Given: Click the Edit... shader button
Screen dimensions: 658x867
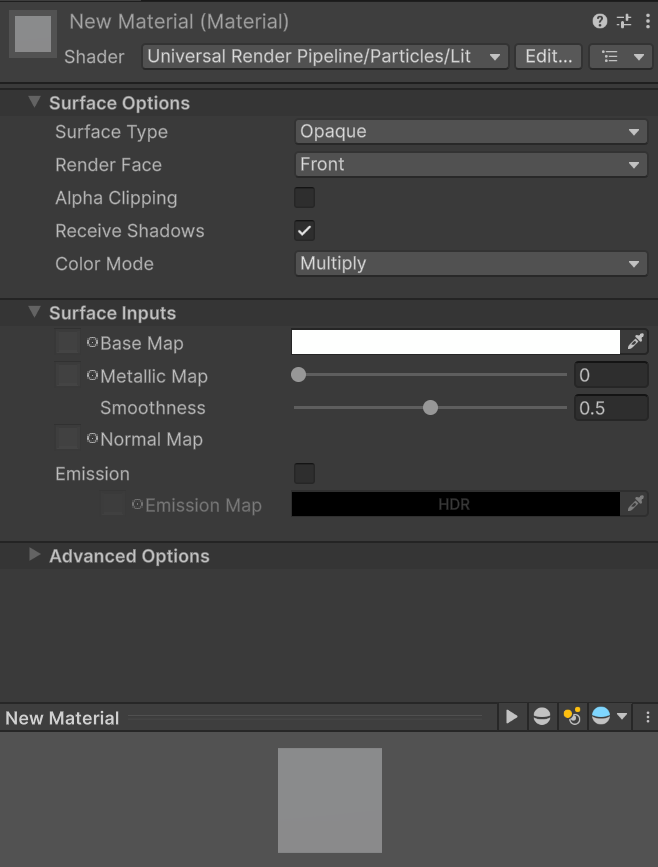Looking at the screenshot, I should click(549, 56).
